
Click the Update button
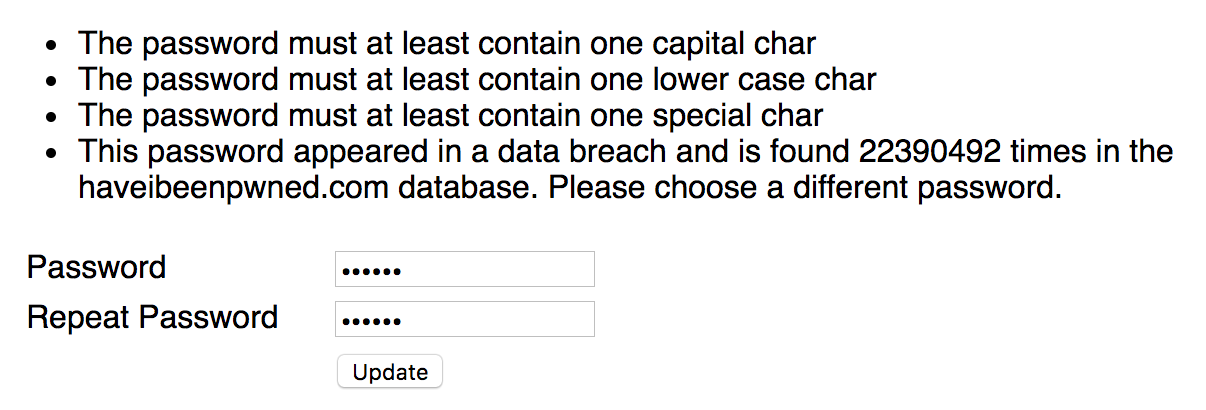(x=390, y=372)
